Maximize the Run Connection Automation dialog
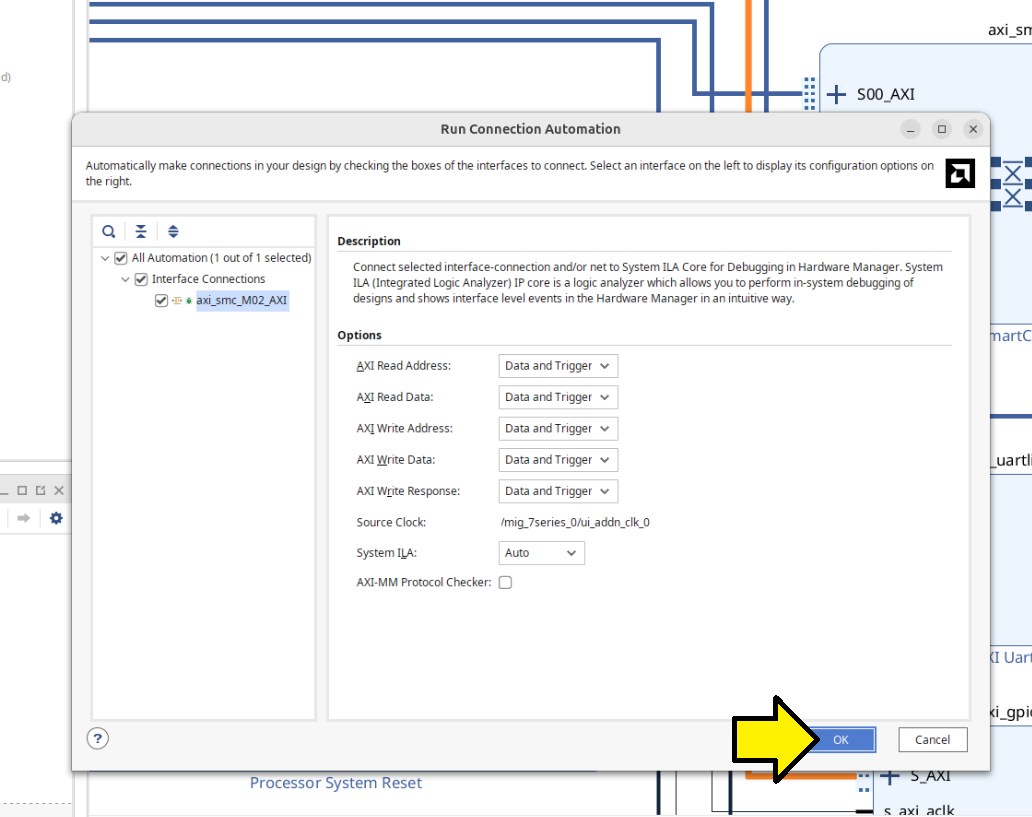This screenshot has width=1032, height=817. click(941, 129)
